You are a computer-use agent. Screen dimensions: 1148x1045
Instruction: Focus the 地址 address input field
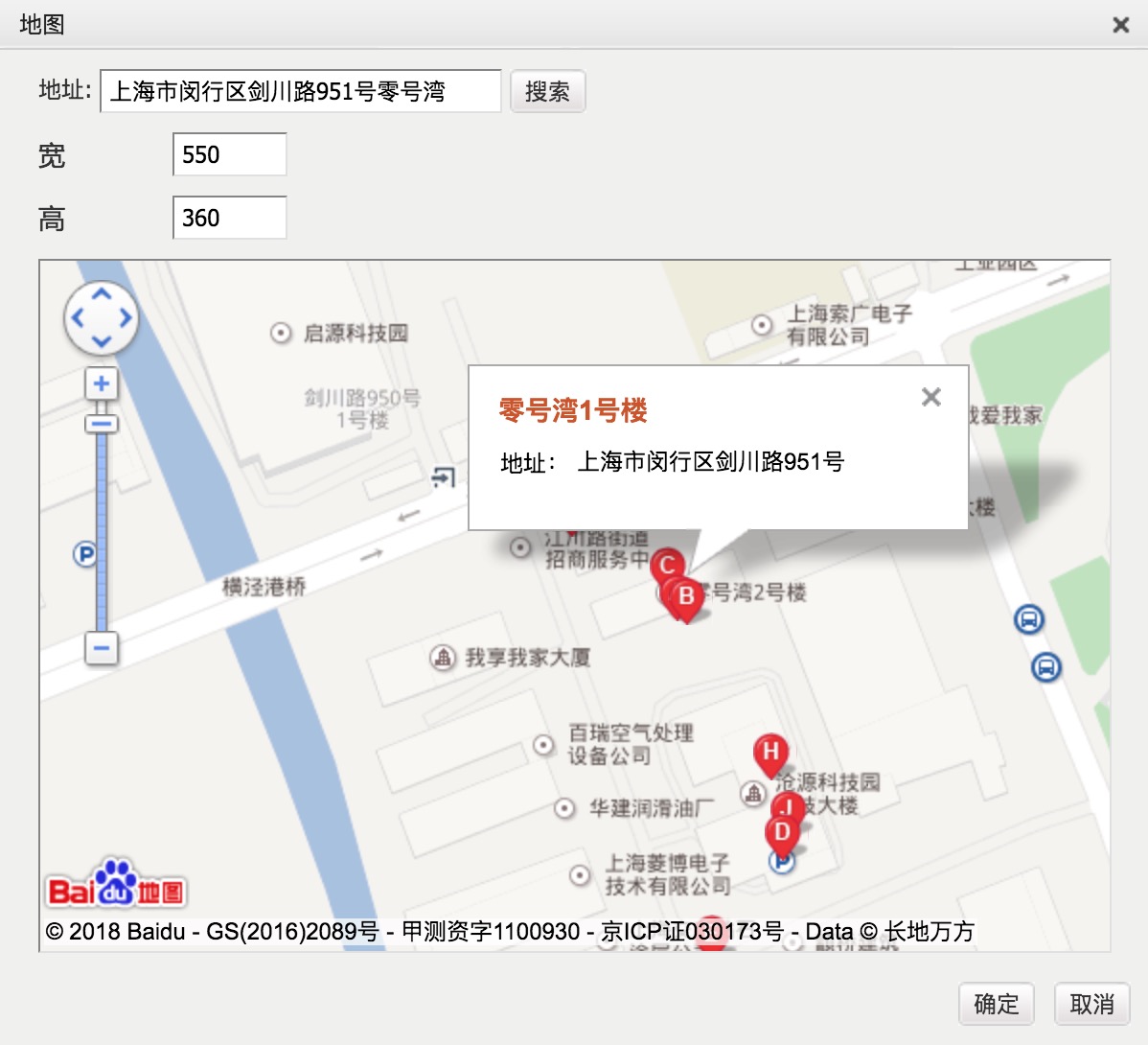[300, 92]
